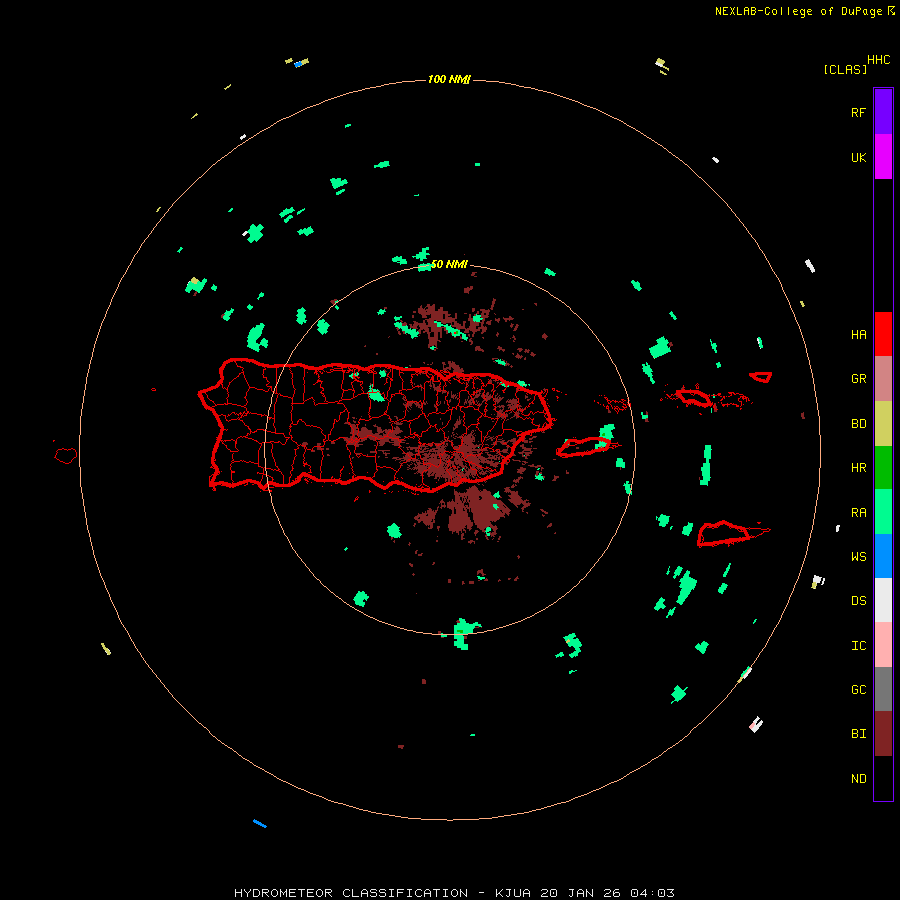This screenshot has height=900, width=900.
Task: Click the "ND" legend label
Action: (x=858, y=779)
